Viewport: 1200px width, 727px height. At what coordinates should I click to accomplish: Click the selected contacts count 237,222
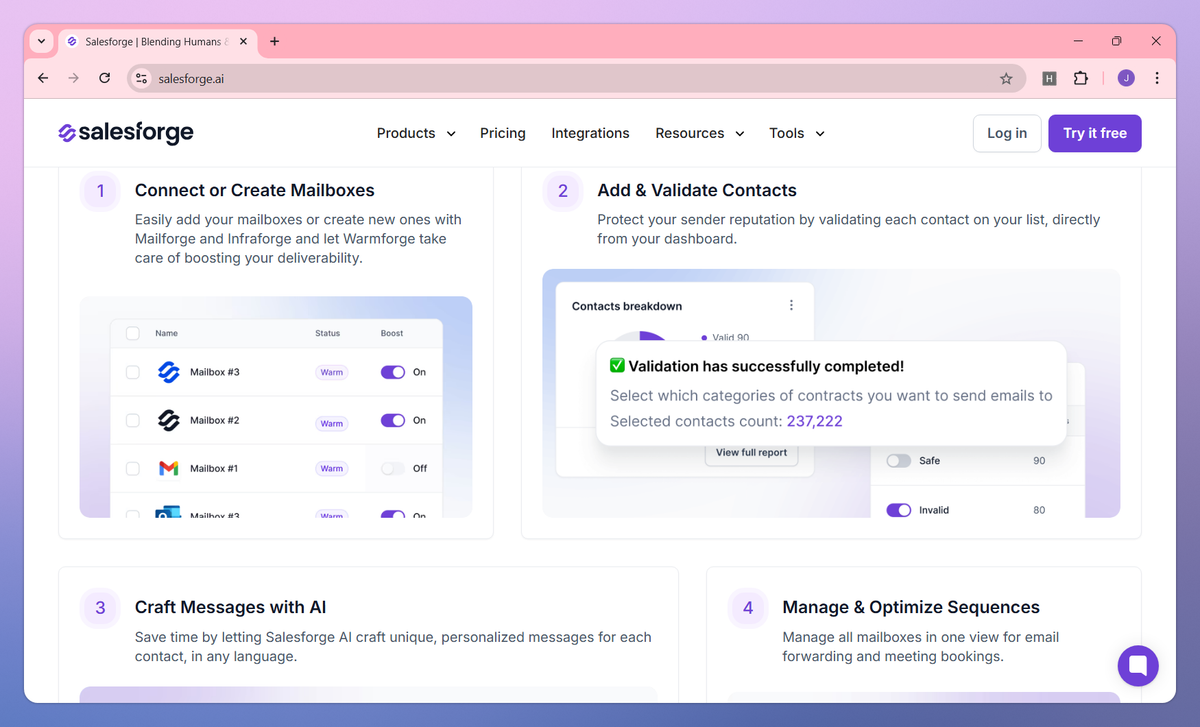(814, 421)
